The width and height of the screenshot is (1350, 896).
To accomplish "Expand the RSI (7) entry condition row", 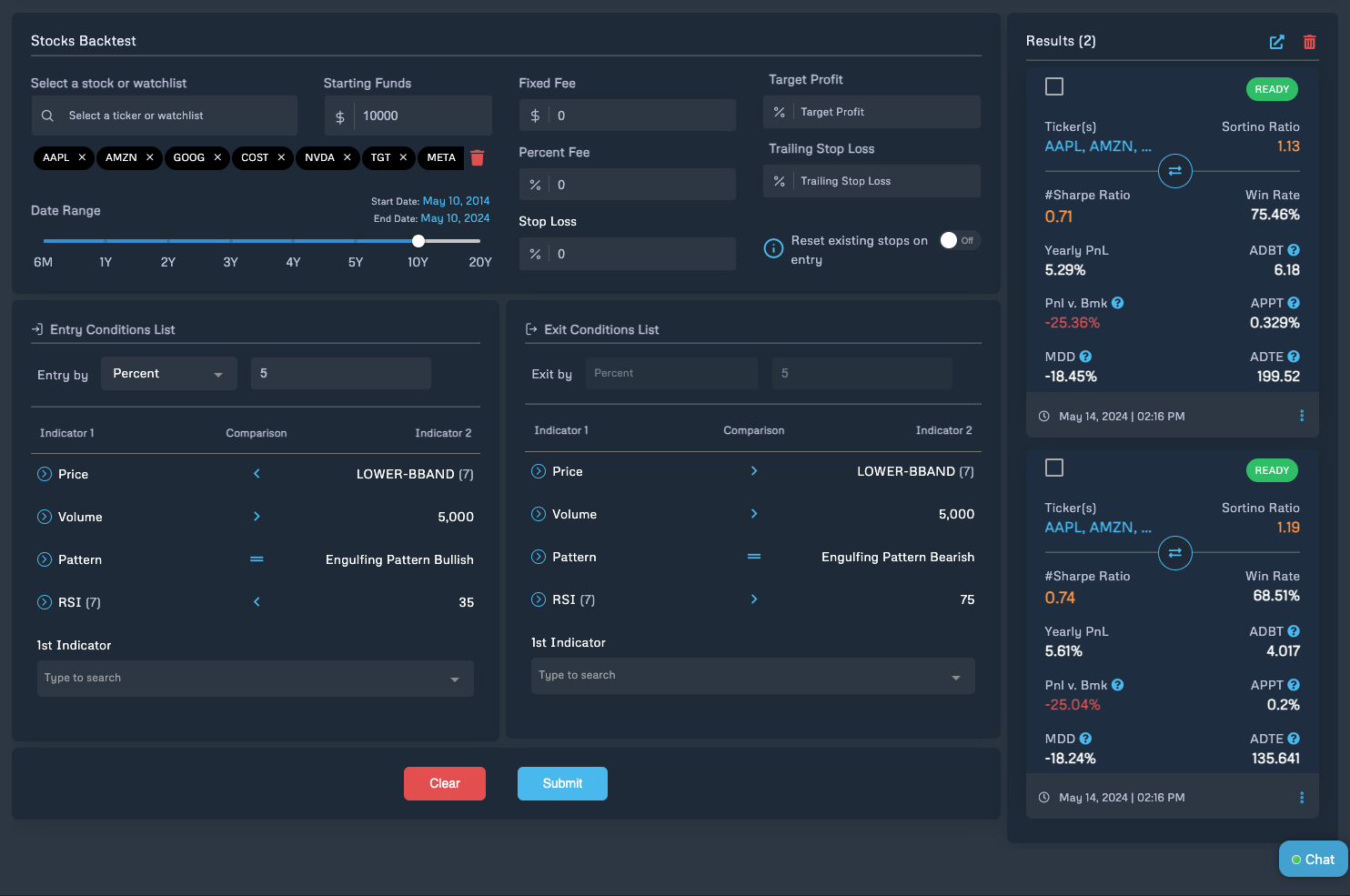I will click(x=45, y=602).
